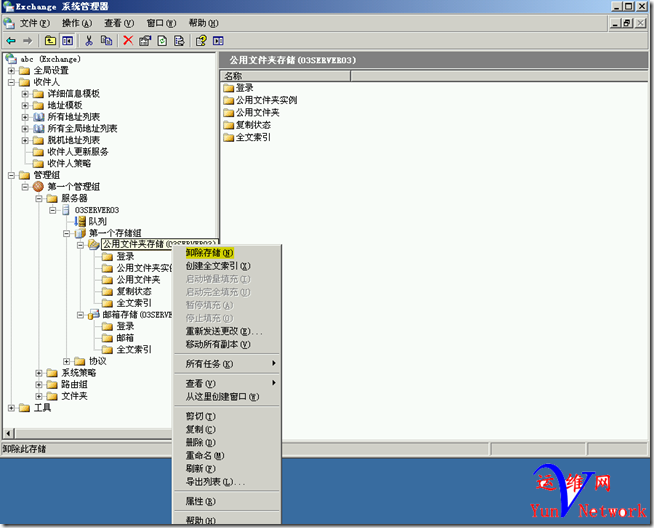This screenshot has height=528, width=654.
Task: Click the Export list toolbar icon
Action: 179,40
